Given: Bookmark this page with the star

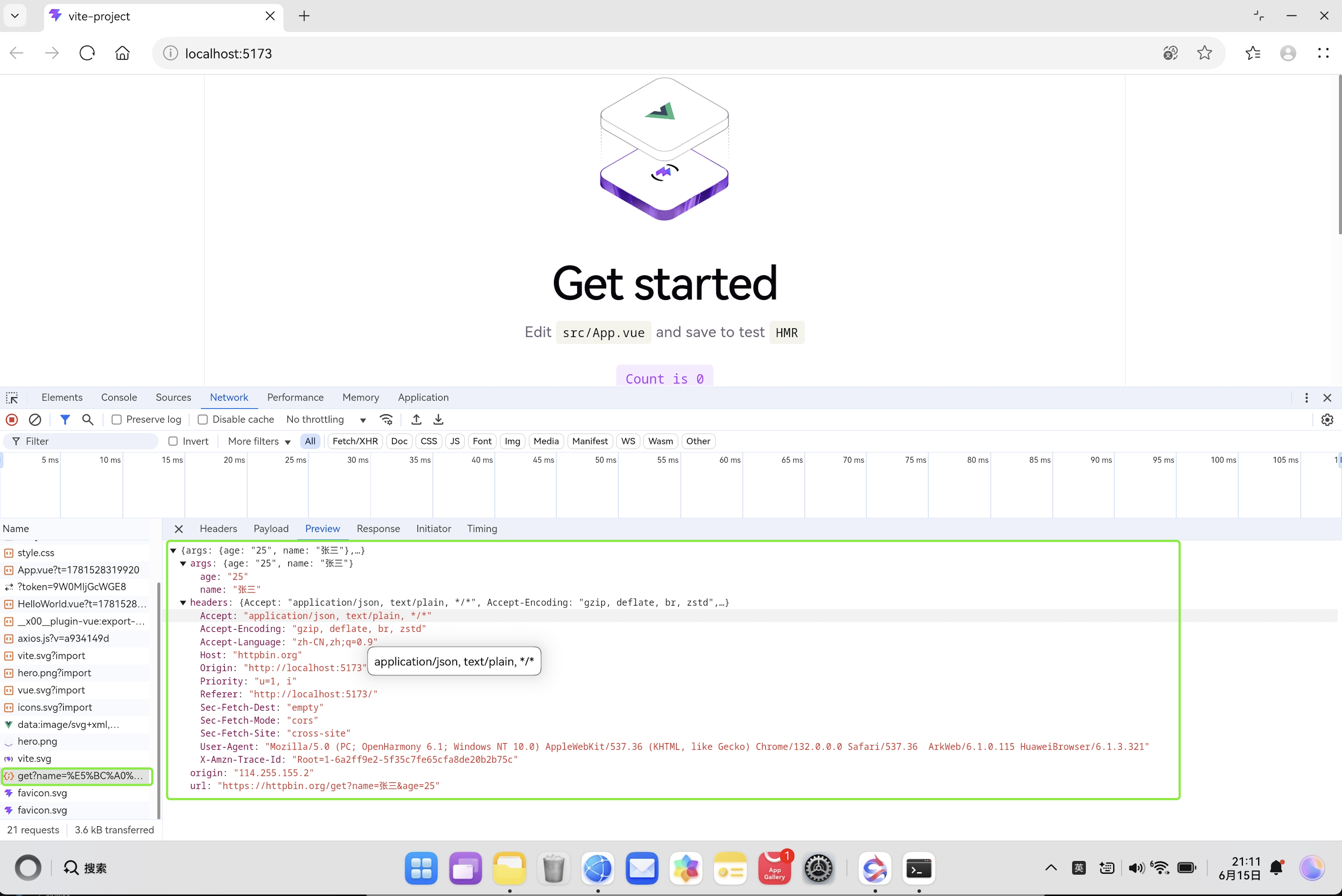Looking at the screenshot, I should (1205, 53).
